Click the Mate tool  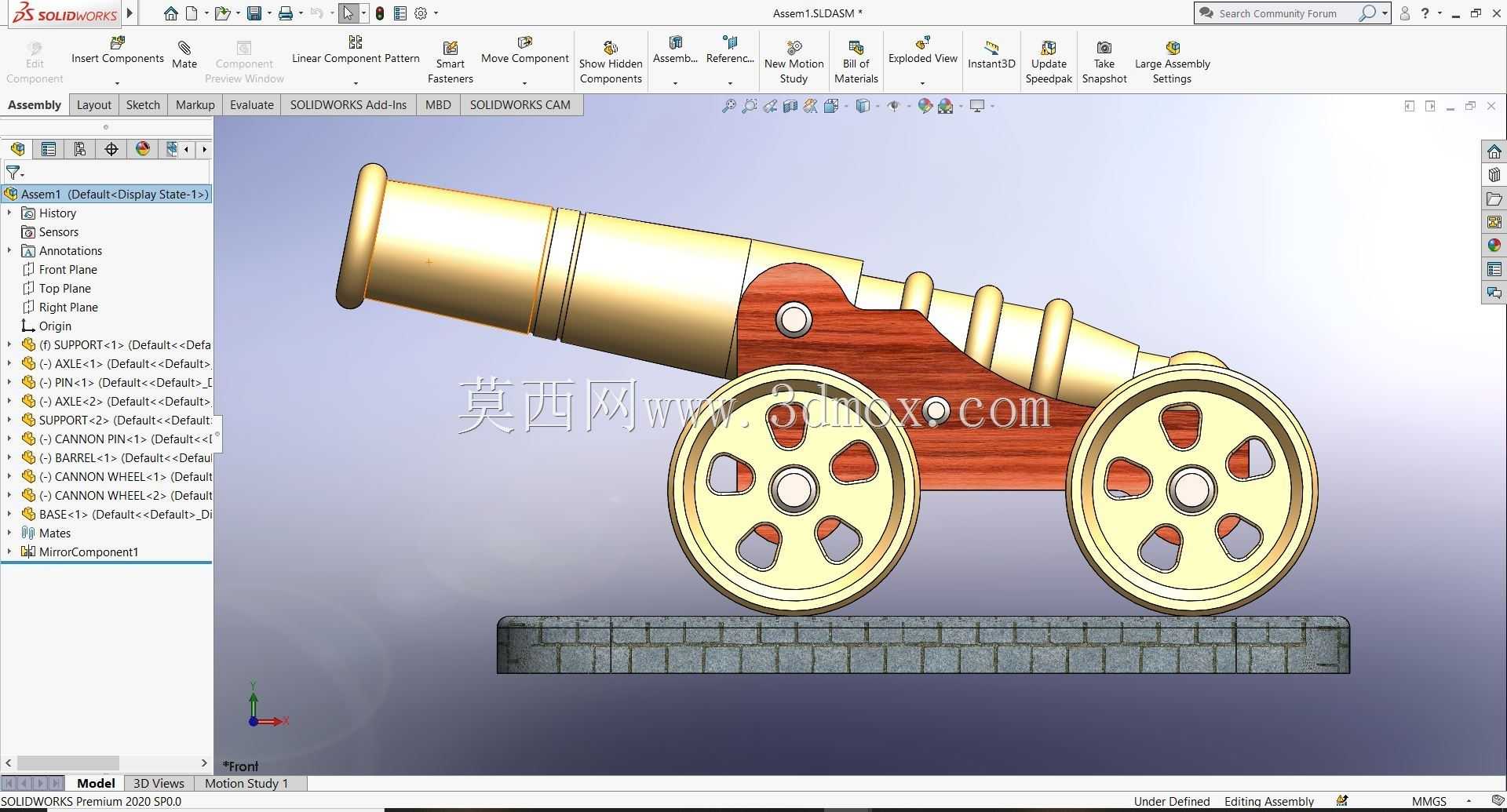184,55
